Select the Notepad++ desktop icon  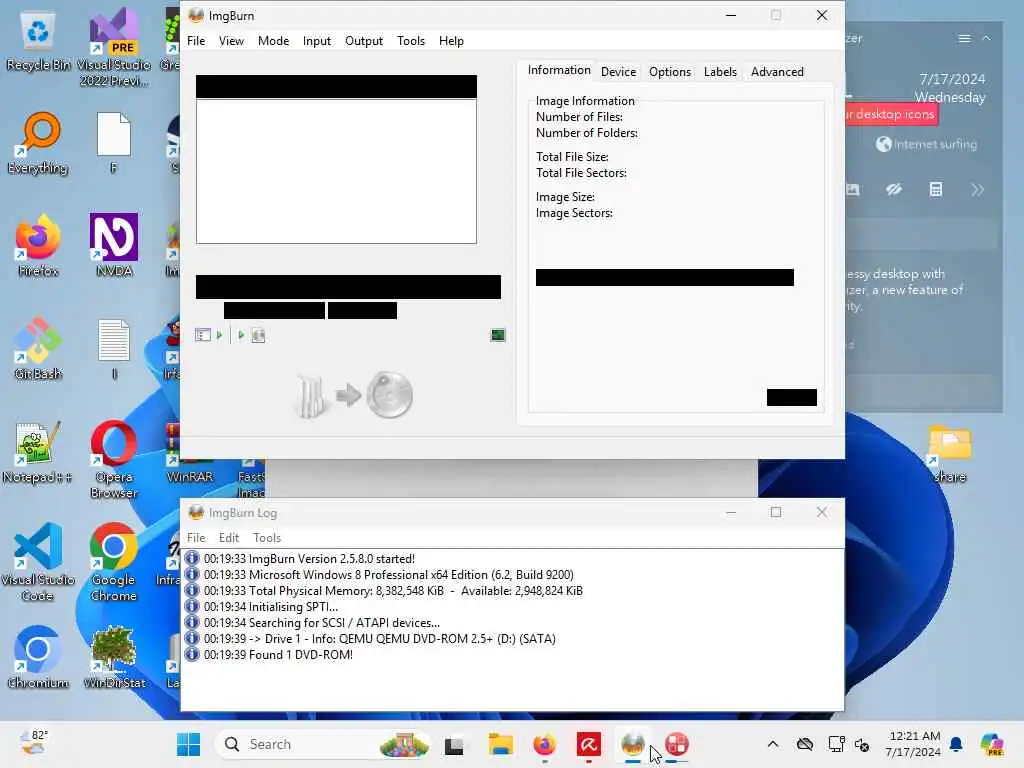[x=37, y=452]
